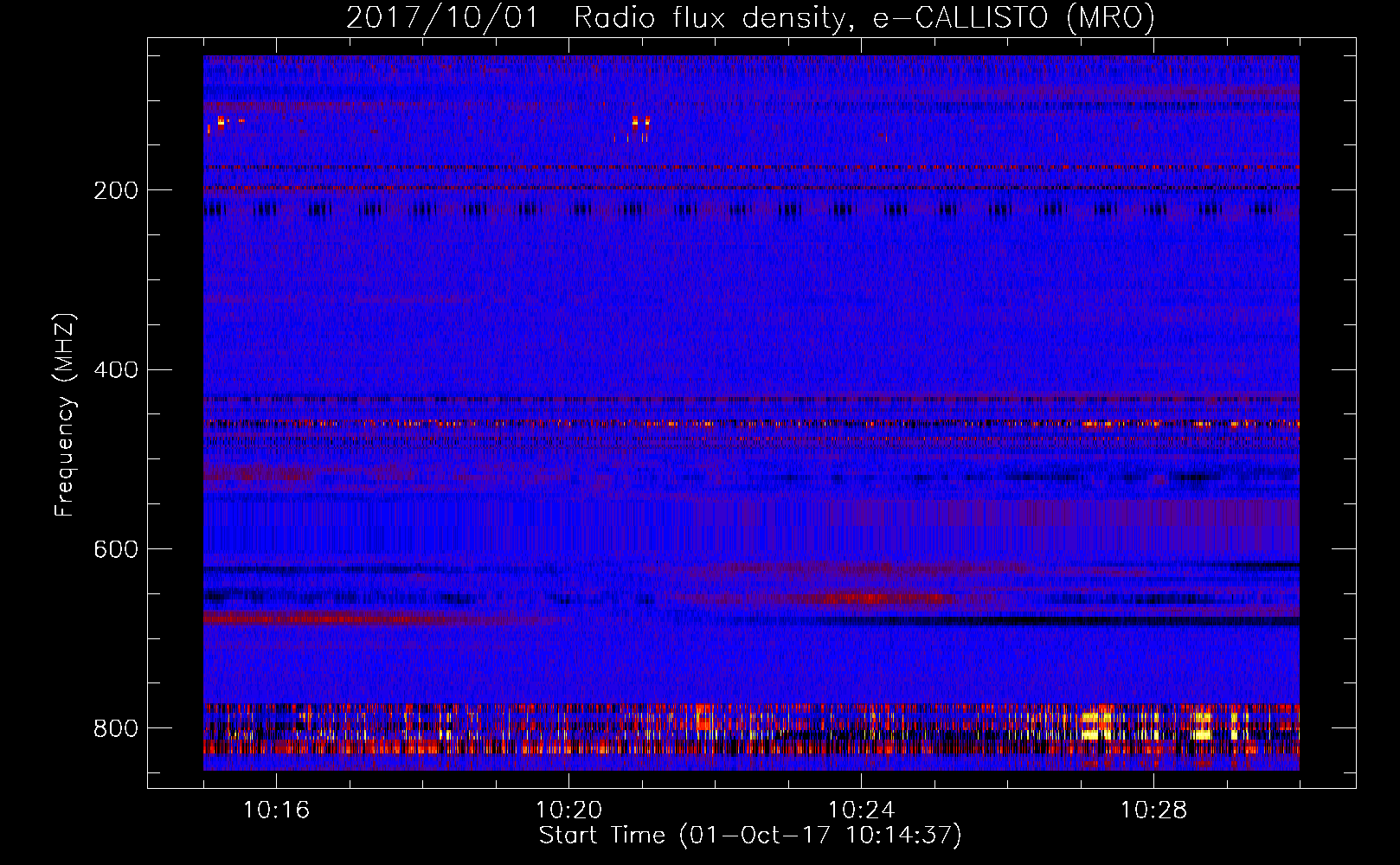This screenshot has height=865, width=1400.
Task: Click the 10:28 time tick label
Action: pos(1153,811)
